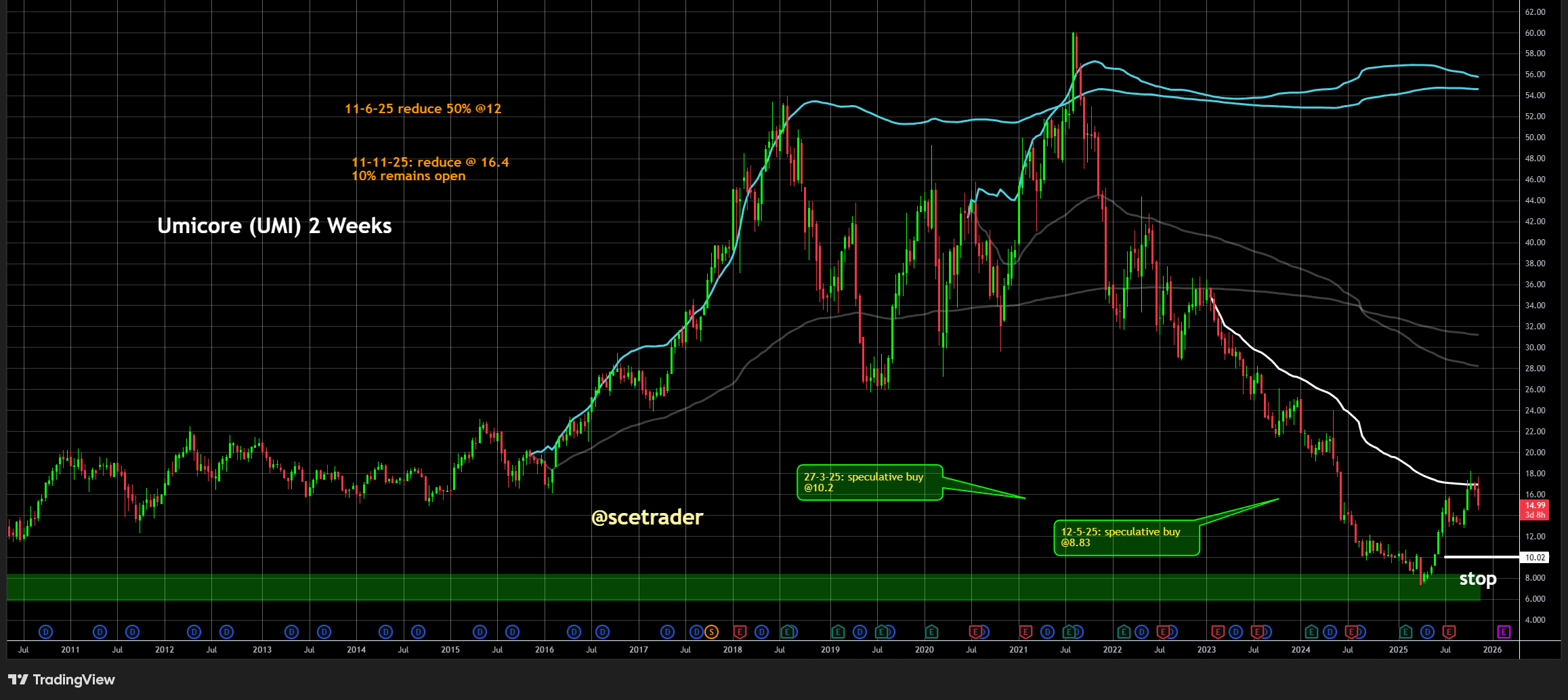Click the leftmost dividend D marker

46,632
